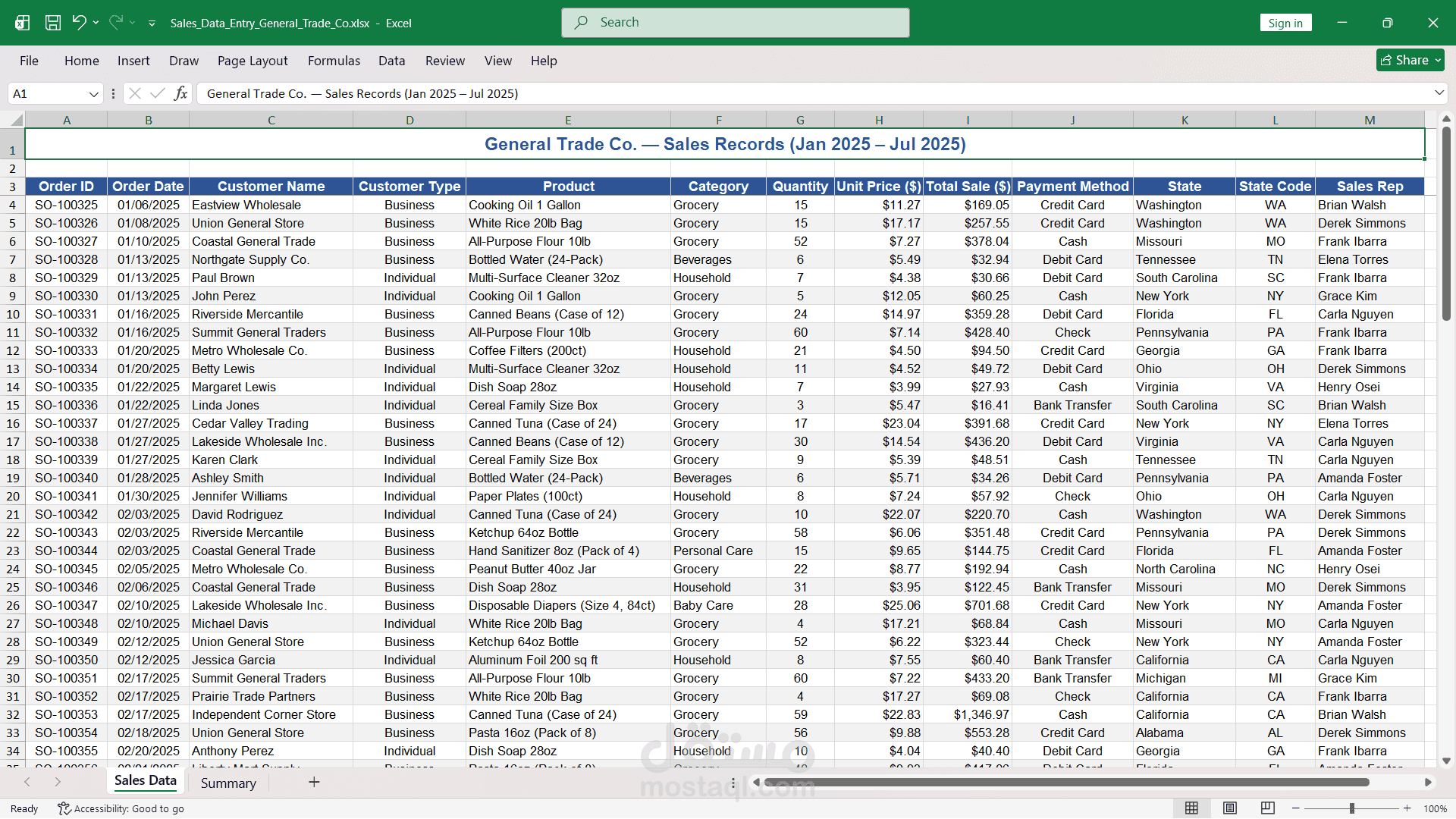Image resolution: width=1456 pixels, height=819 pixels.
Task: Expand the formula bar with the chevron
Action: pos(1439,93)
